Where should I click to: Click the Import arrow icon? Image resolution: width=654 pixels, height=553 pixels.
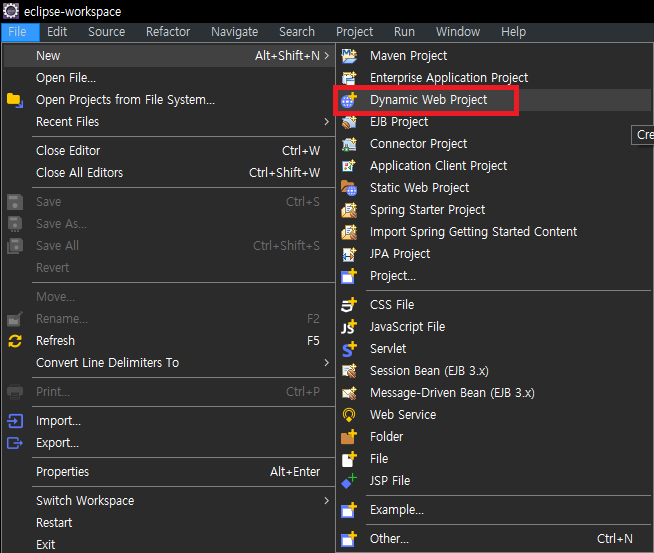pyautogui.click(x=15, y=421)
